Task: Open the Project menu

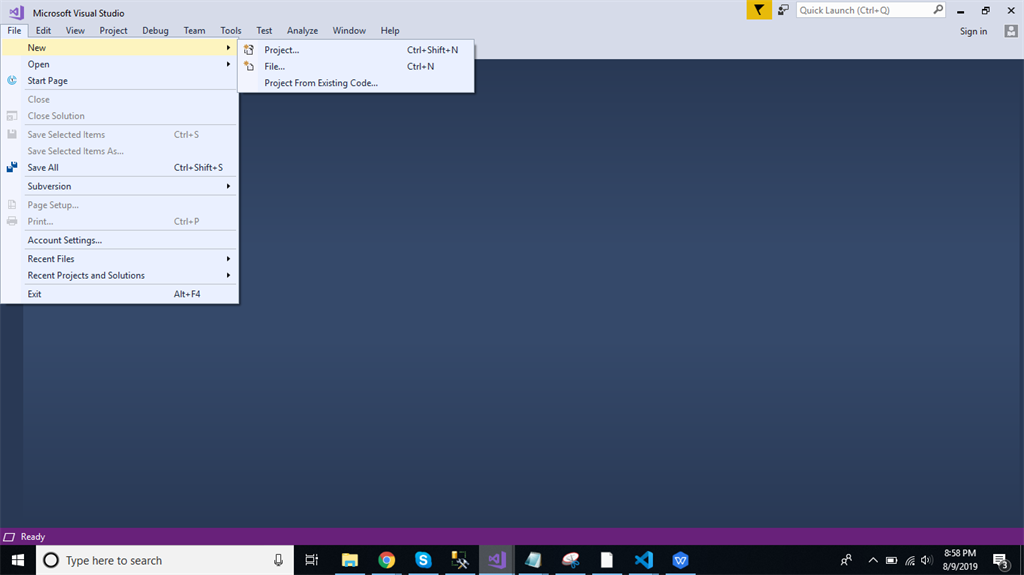Action: click(x=113, y=31)
